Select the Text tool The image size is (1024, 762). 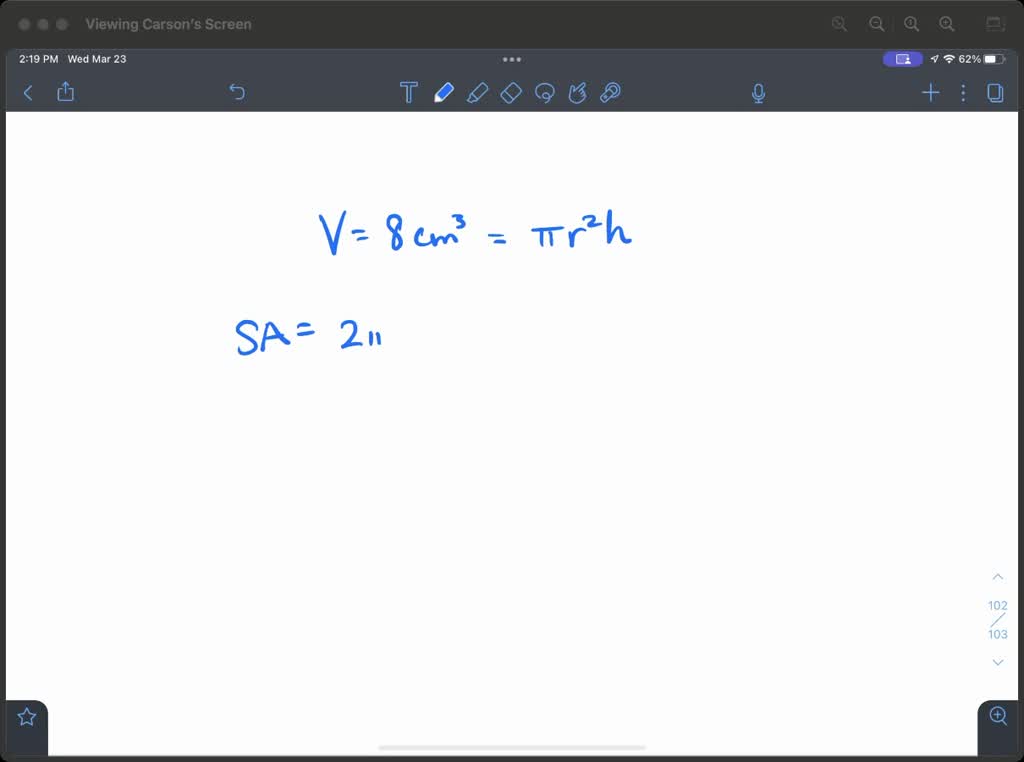tap(408, 92)
